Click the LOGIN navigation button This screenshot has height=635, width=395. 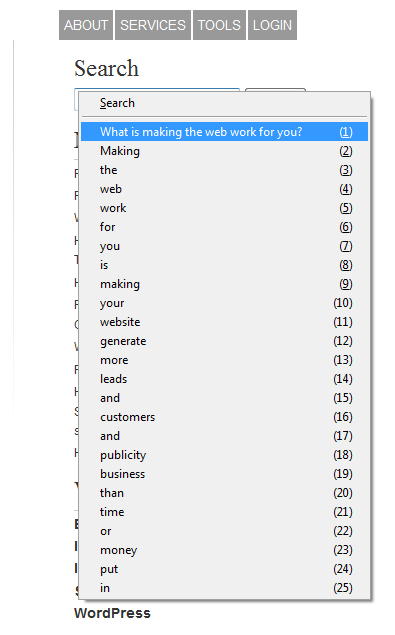272,25
